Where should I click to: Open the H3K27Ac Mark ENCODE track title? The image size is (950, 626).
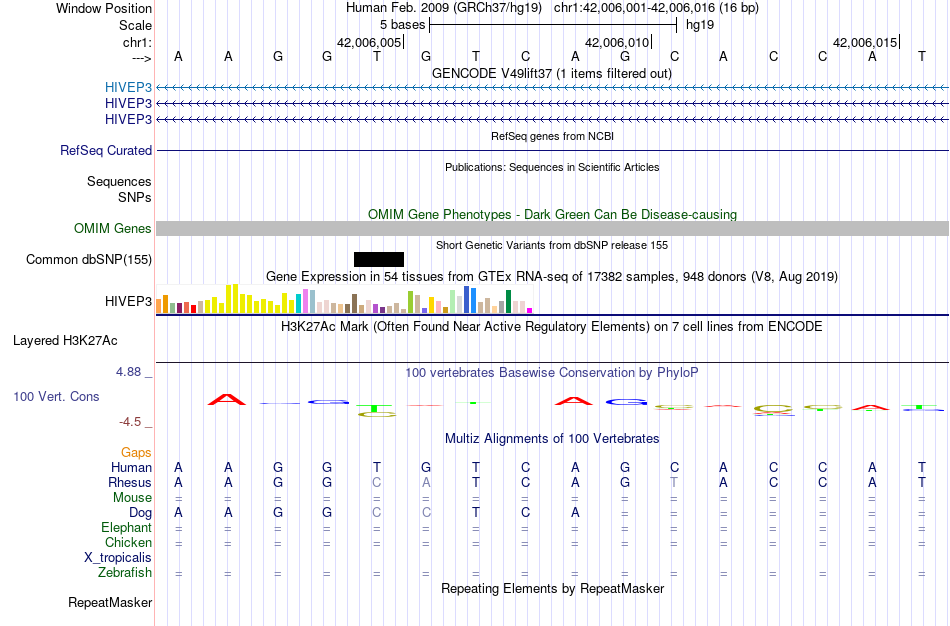pos(552,327)
